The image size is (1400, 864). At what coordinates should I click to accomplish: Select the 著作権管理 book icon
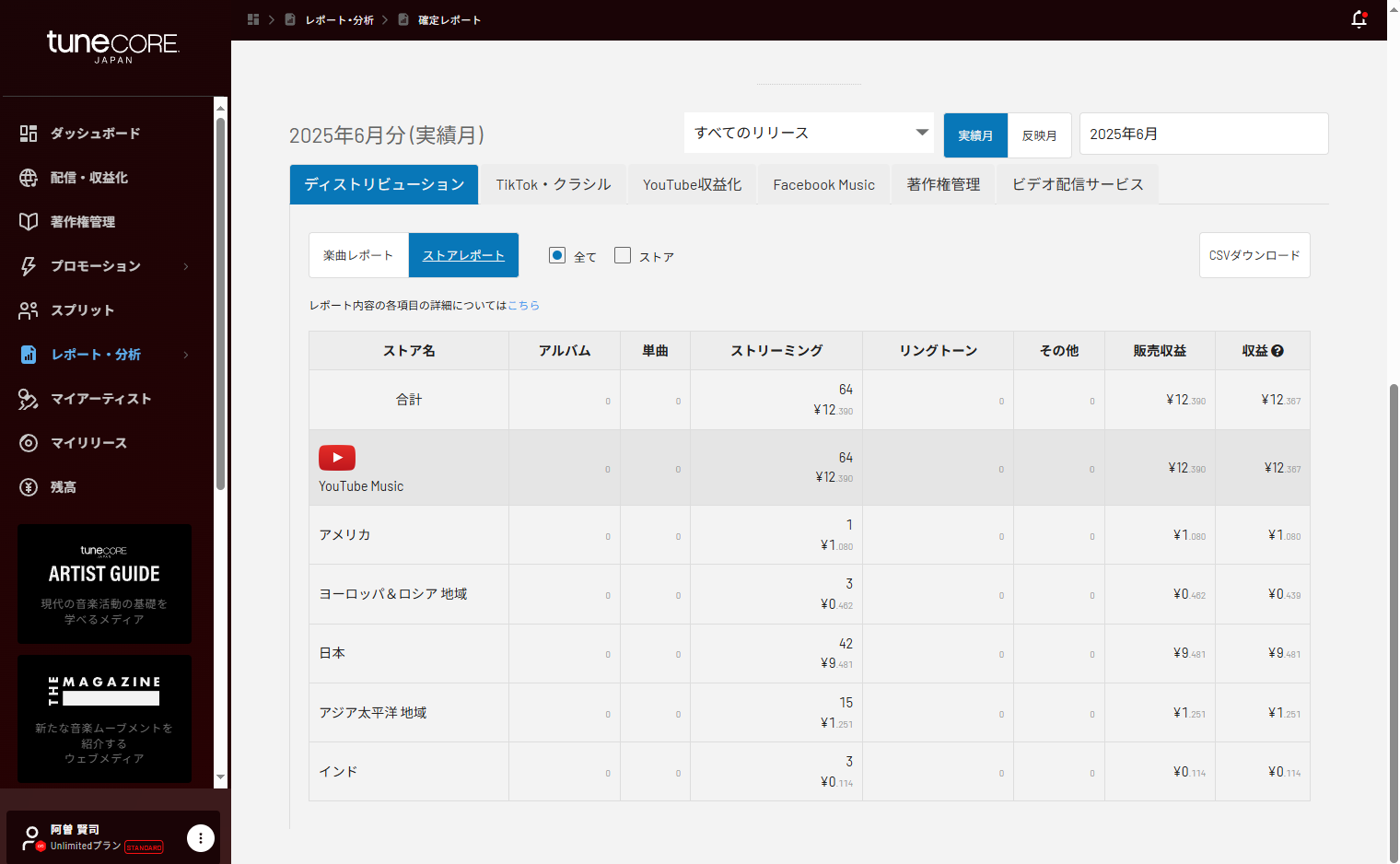tap(29, 222)
